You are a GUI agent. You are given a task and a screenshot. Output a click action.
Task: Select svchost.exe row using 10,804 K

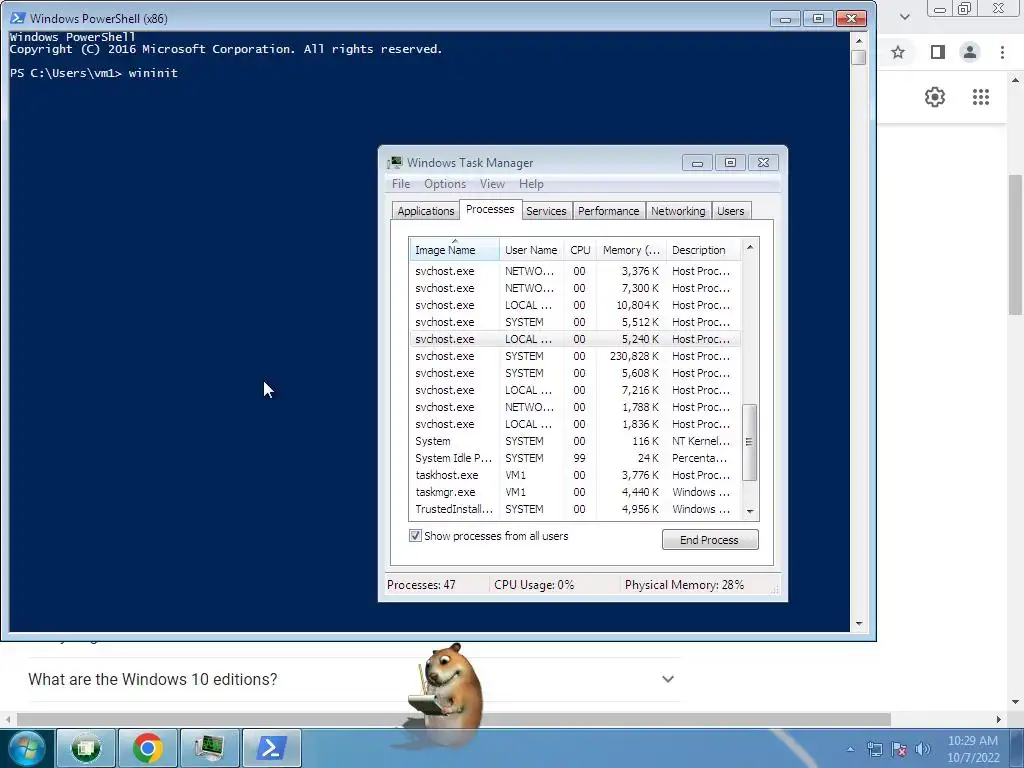pyautogui.click(x=575, y=306)
